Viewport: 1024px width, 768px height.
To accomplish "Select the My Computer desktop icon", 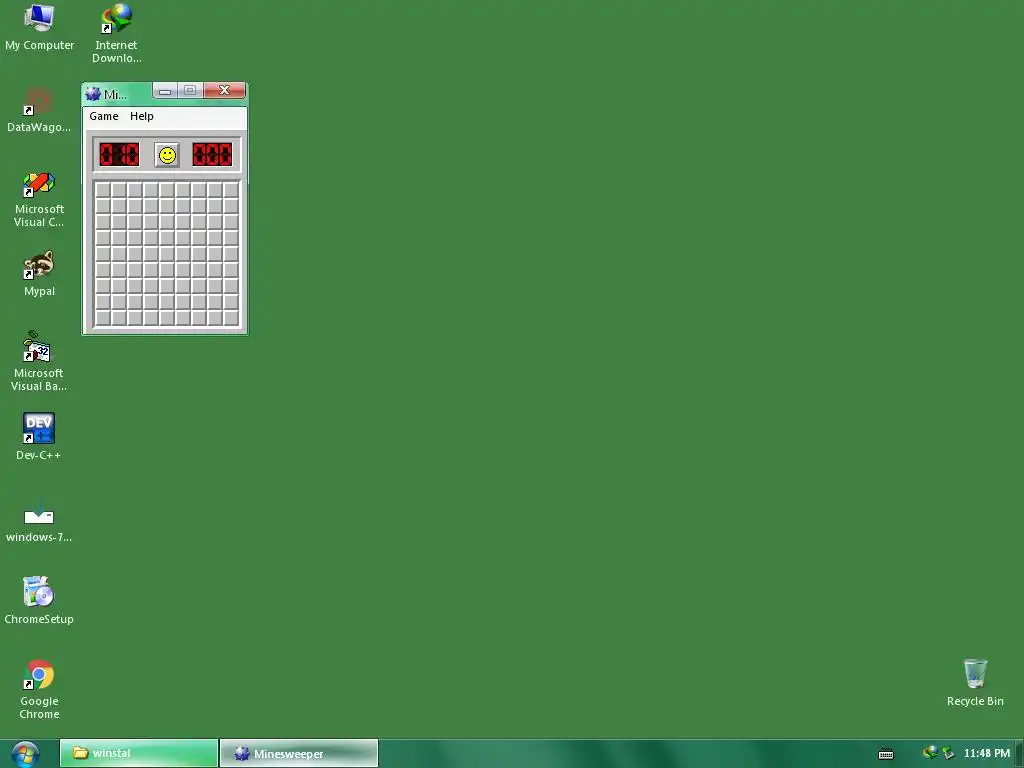I will pos(39,27).
